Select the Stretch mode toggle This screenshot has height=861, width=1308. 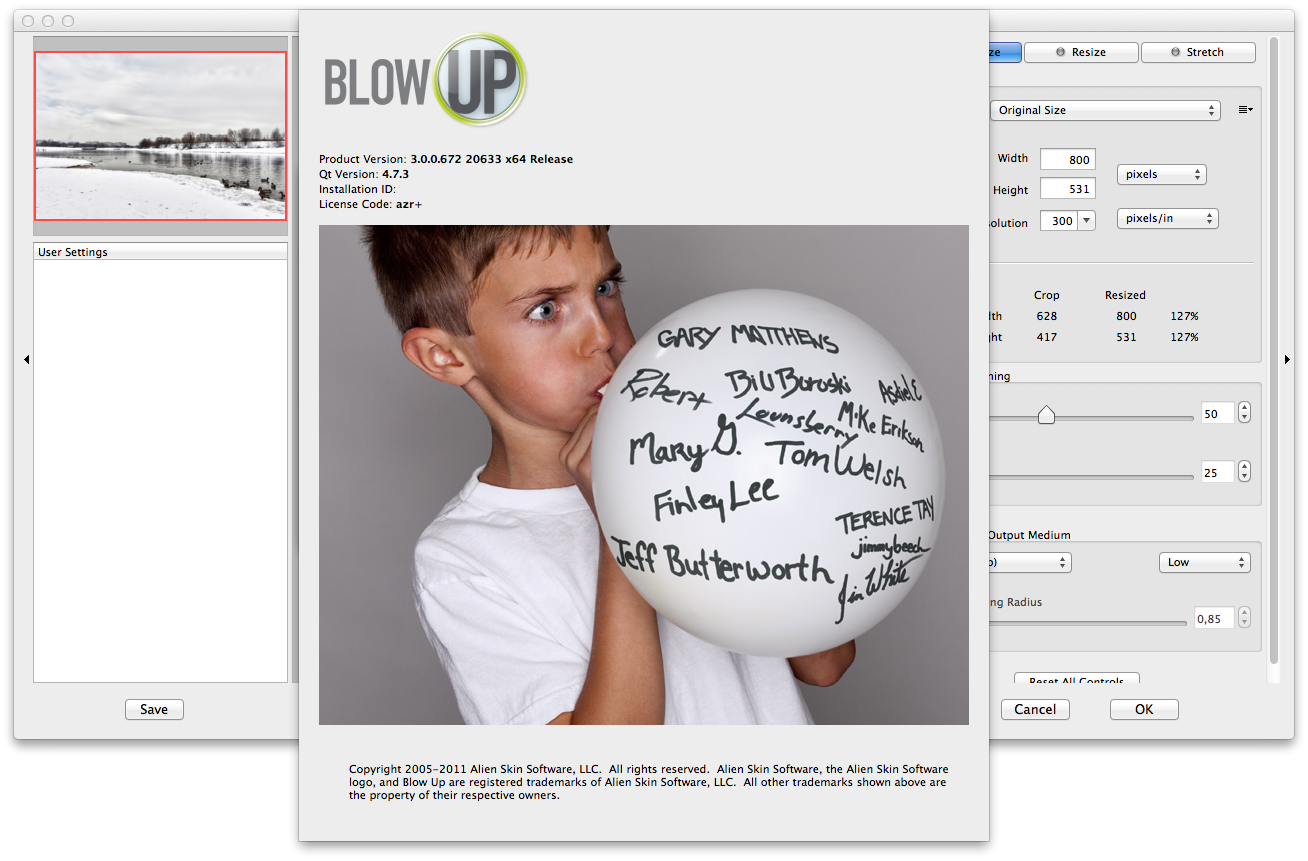click(x=1197, y=52)
